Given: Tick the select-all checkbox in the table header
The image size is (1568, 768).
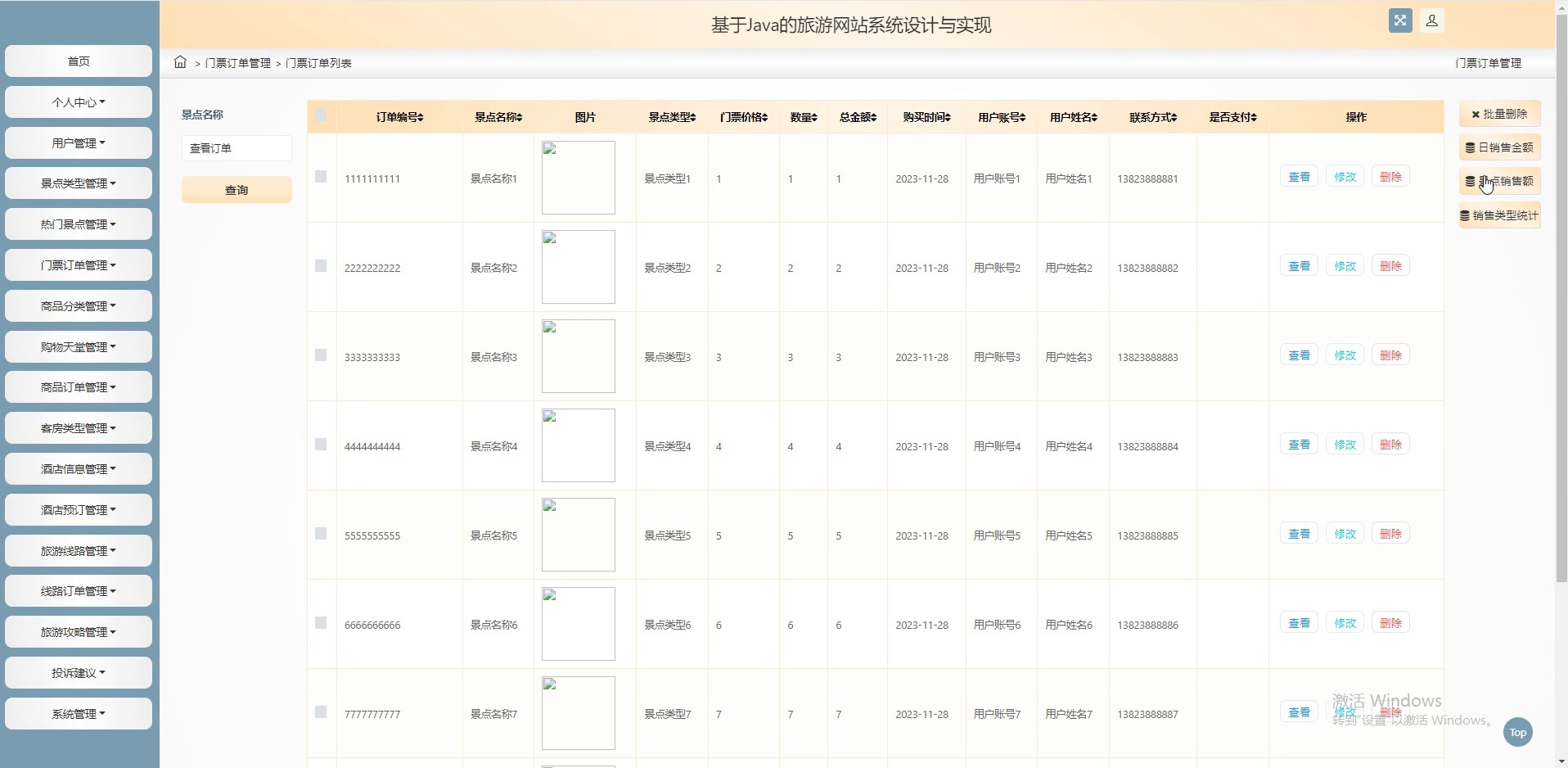Looking at the screenshot, I should point(321,115).
